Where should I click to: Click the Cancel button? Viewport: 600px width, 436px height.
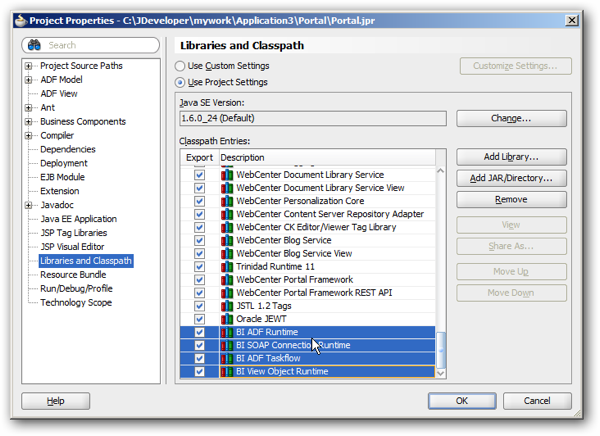coord(537,401)
